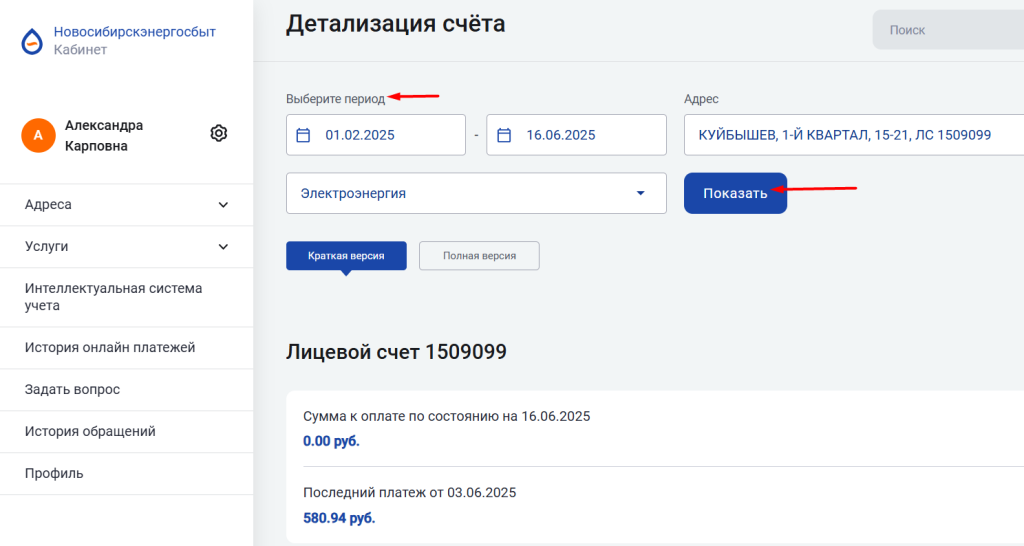Open История обращений in sidebar
The height and width of the screenshot is (546, 1024).
(90, 432)
